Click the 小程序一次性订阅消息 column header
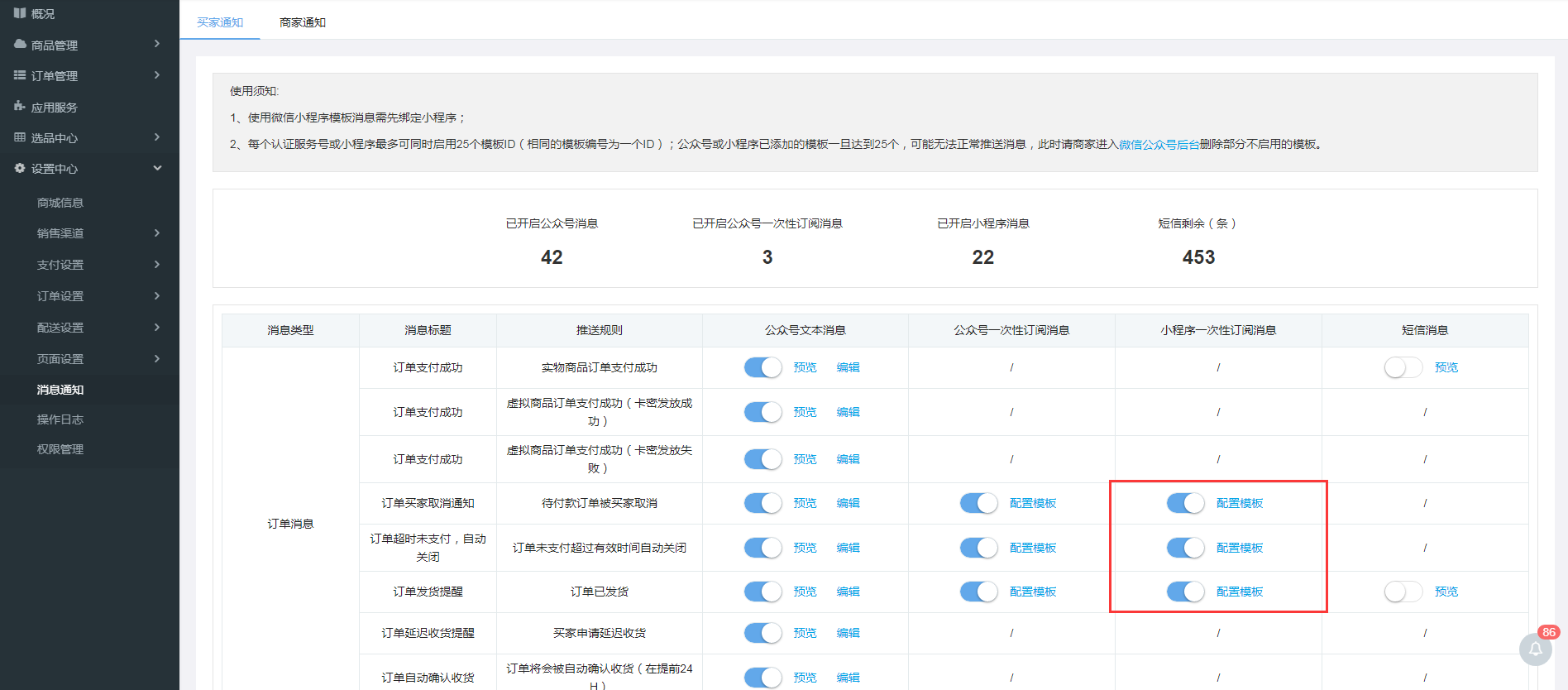The height and width of the screenshot is (690, 1568). 1218,330
